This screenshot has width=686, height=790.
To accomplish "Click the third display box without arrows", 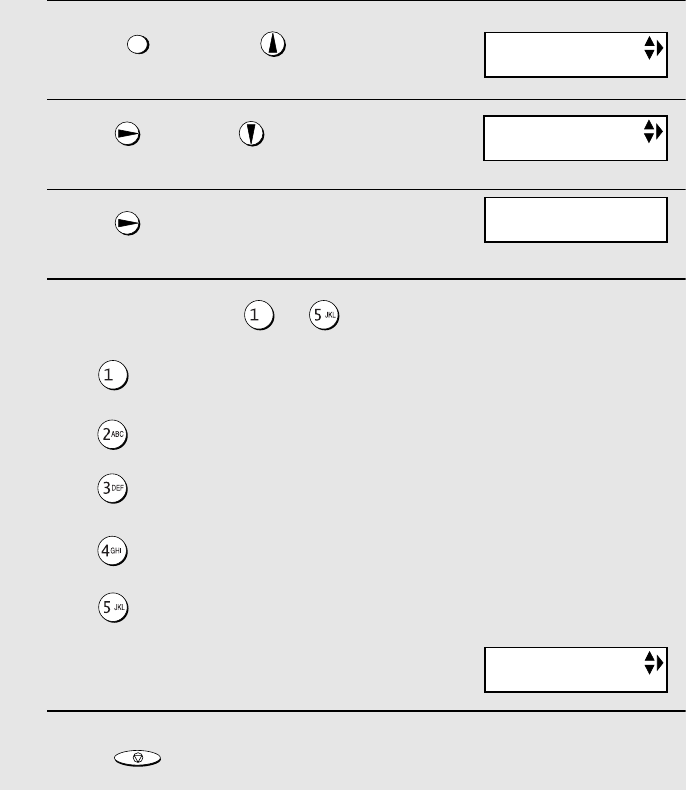I will pyautogui.click(x=575, y=219).
